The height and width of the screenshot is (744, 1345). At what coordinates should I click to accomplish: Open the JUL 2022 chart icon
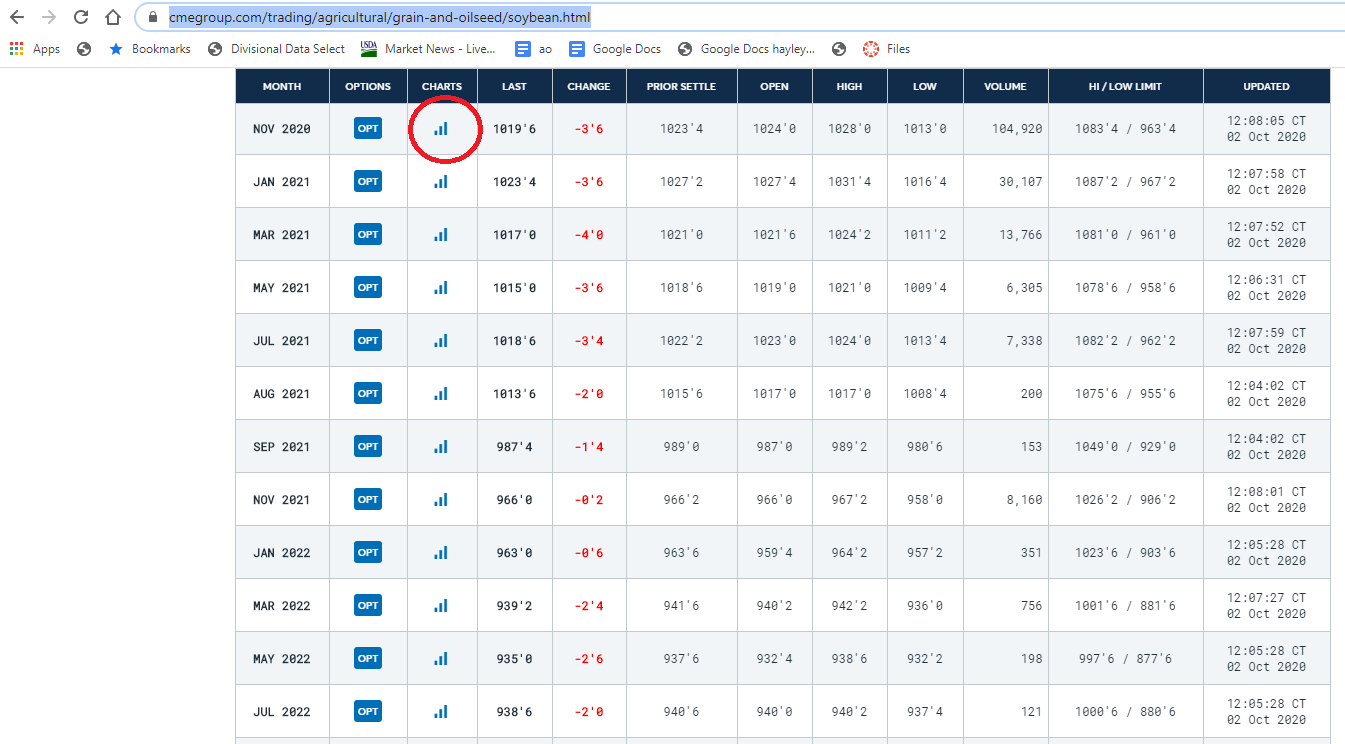[441, 712]
